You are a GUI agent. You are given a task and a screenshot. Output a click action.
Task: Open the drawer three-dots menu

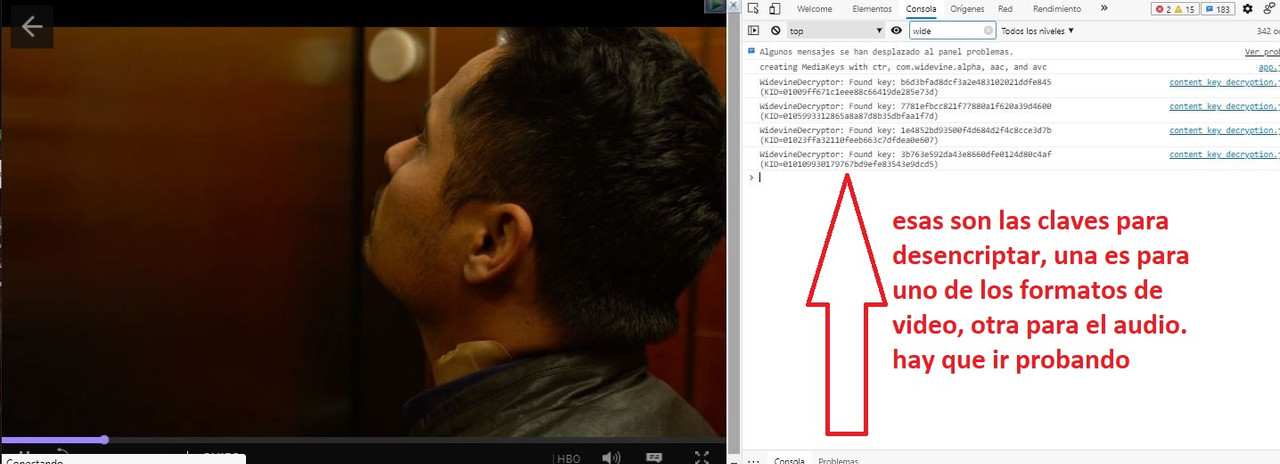[754, 461]
